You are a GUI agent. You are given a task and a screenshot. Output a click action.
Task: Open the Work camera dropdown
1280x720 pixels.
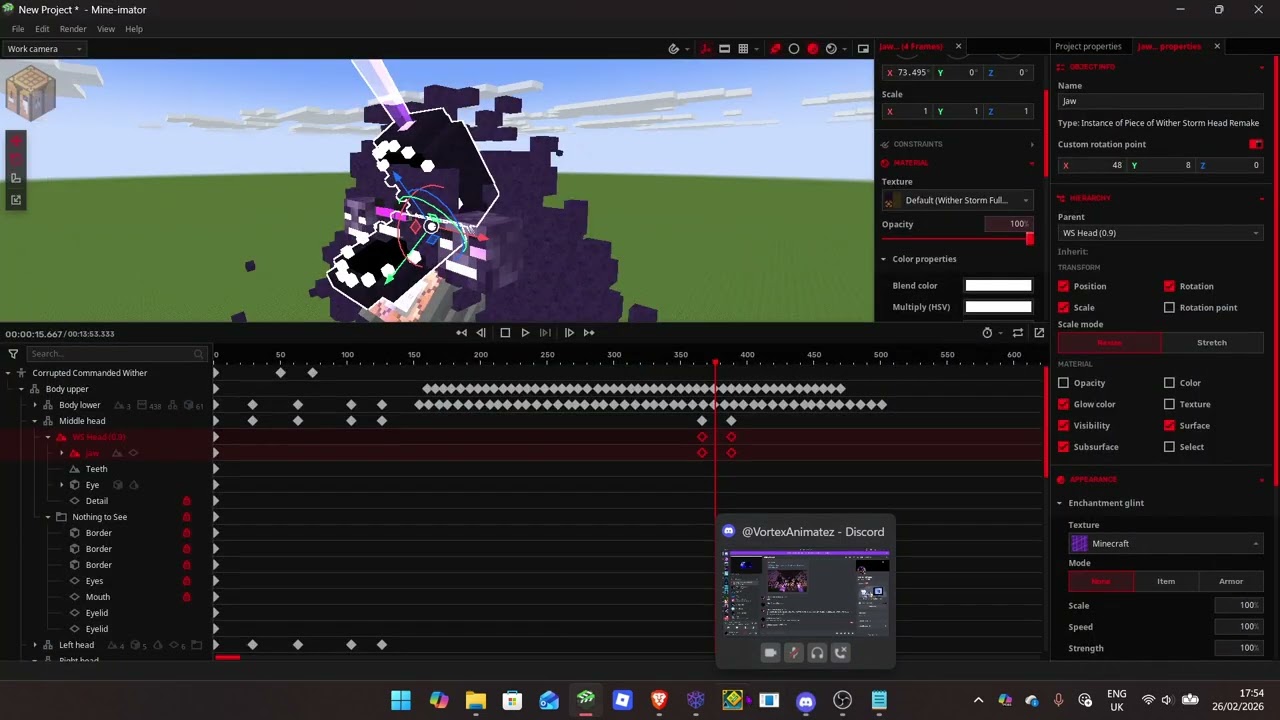[44, 48]
